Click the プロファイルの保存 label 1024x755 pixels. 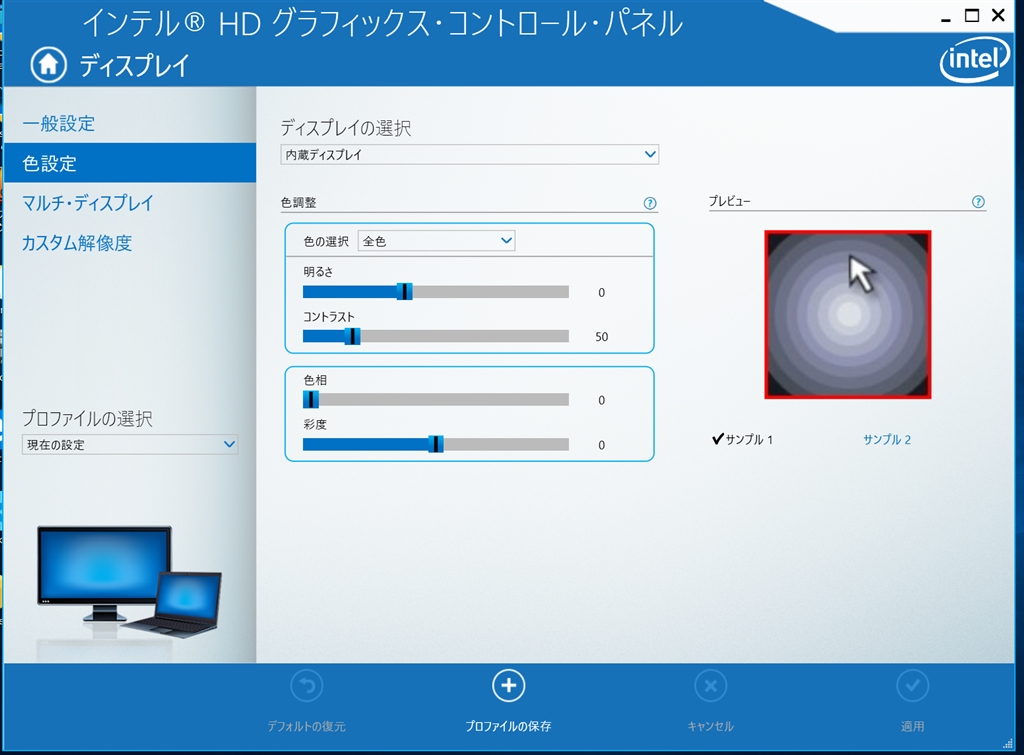point(508,726)
